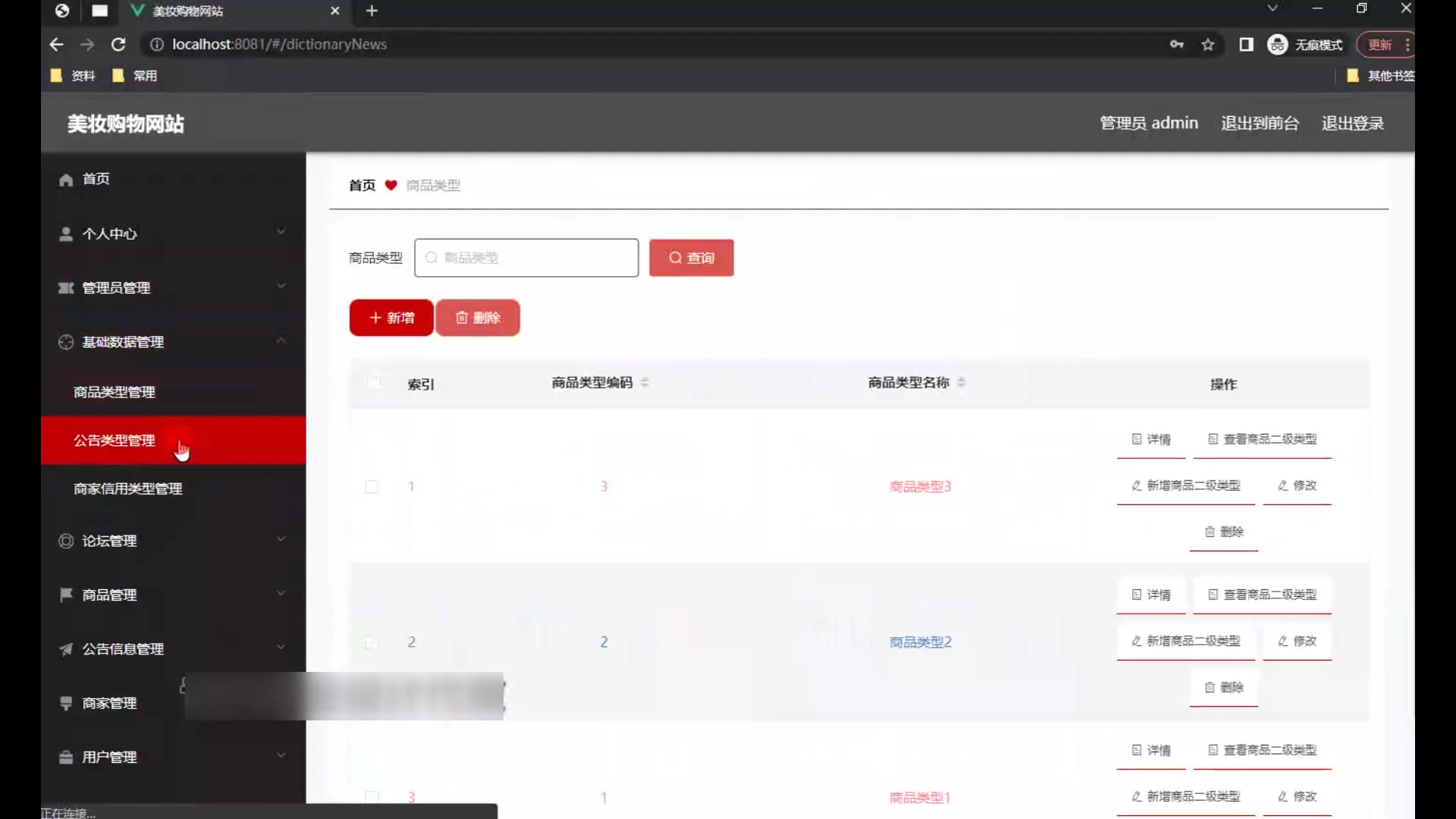Click the 商家管理 shop icon
The image size is (1456, 819).
coord(66,703)
